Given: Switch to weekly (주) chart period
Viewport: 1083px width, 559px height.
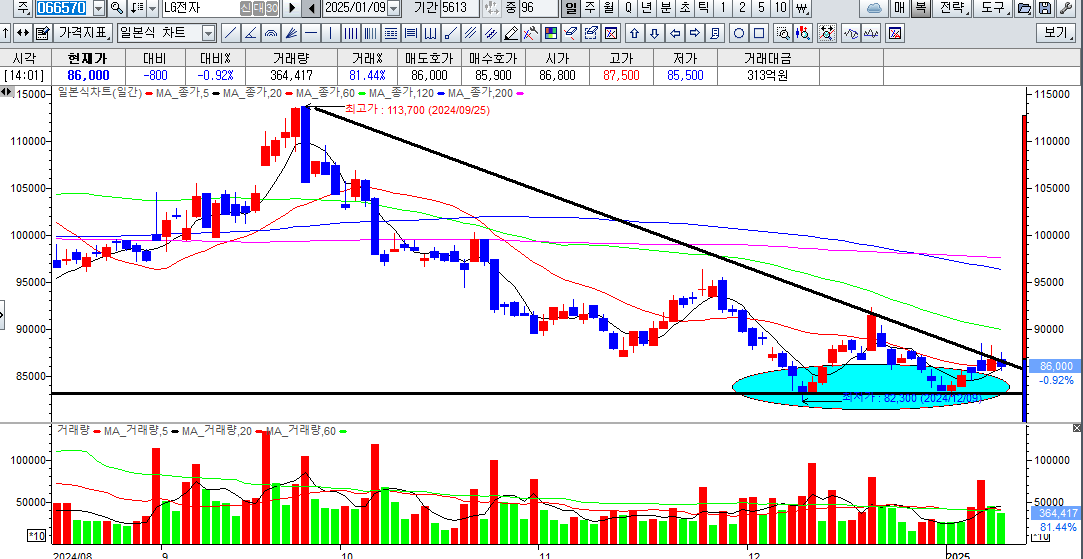Looking at the screenshot, I should pos(590,8).
